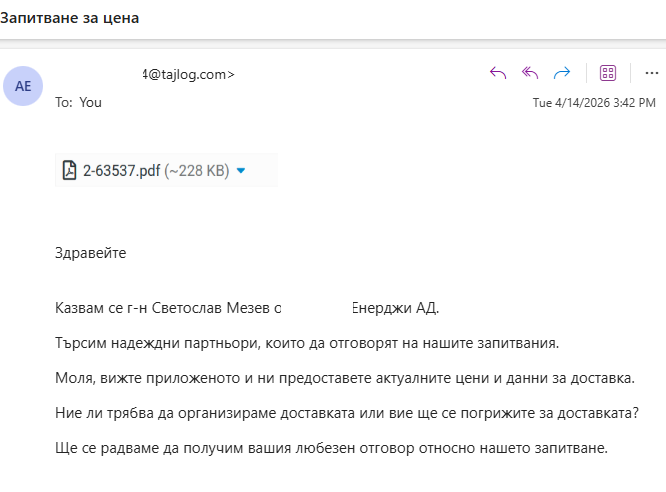Click the sentence starting with Търсим надеждни
This screenshot has height=492, width=666.
(x=306, y=343)
